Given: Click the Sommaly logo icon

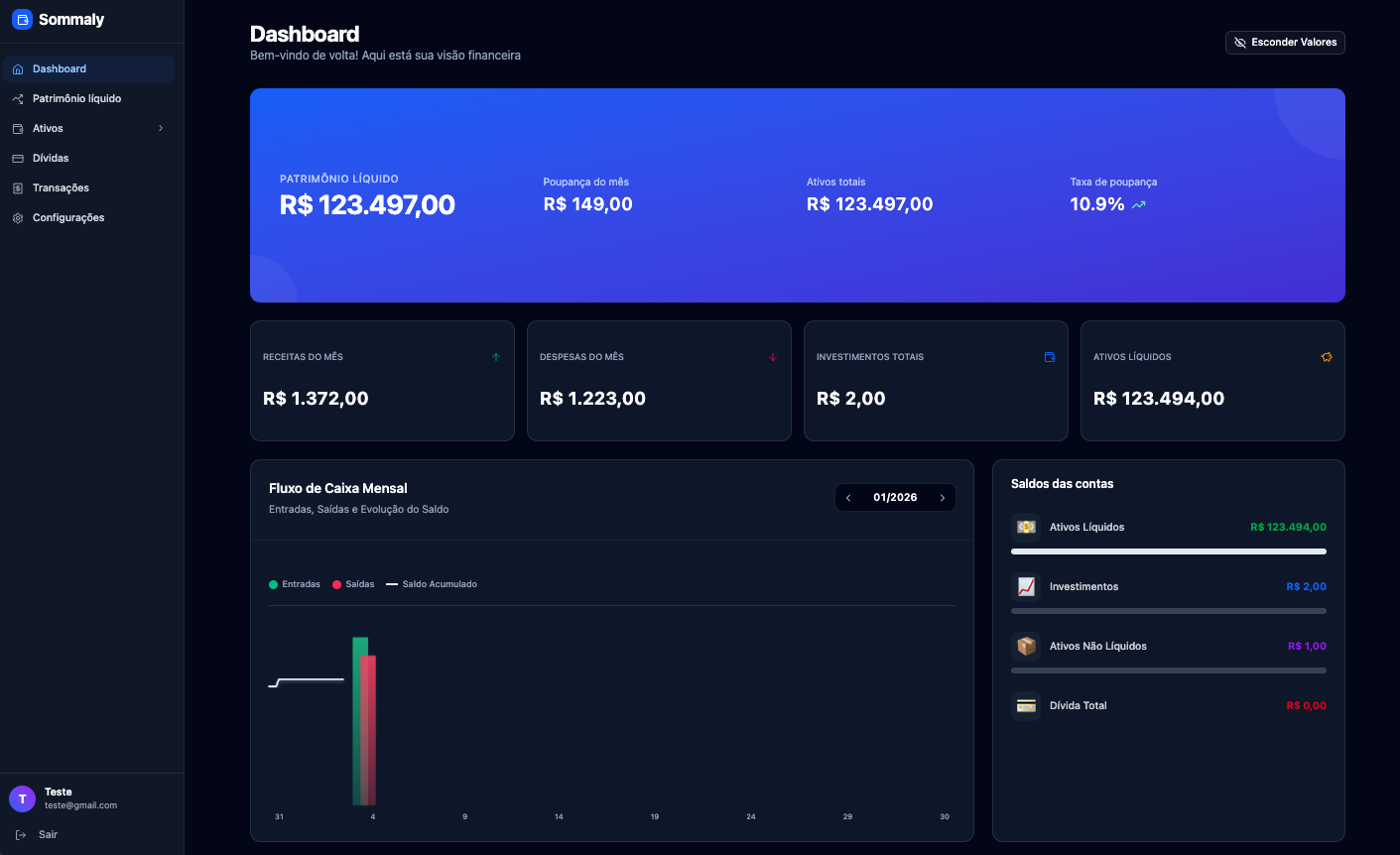Looking at the screenshot, I should (x=20, y=19).
